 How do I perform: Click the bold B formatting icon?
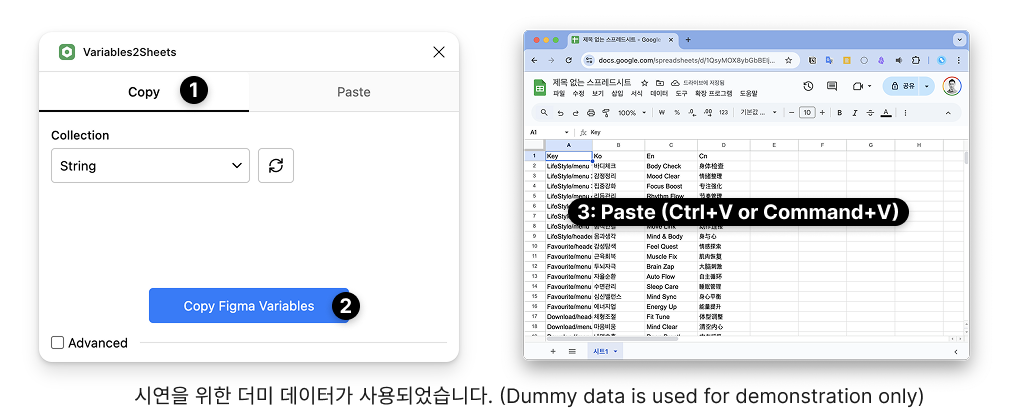point(840,113)
